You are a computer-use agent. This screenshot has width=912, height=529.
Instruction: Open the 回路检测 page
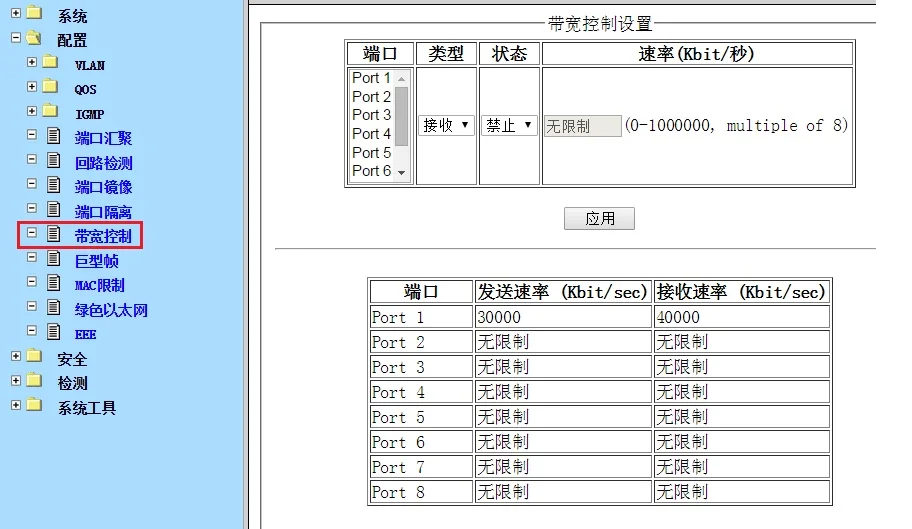pos(104,163)
